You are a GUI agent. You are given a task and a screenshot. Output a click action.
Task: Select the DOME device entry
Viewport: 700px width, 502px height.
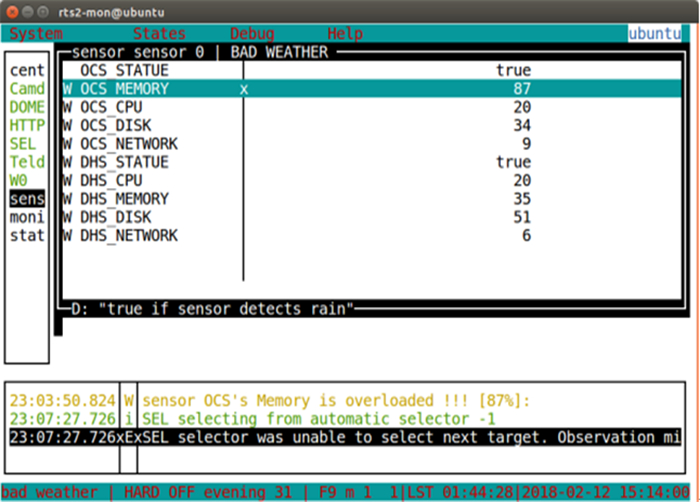click(x=27, y=107)
